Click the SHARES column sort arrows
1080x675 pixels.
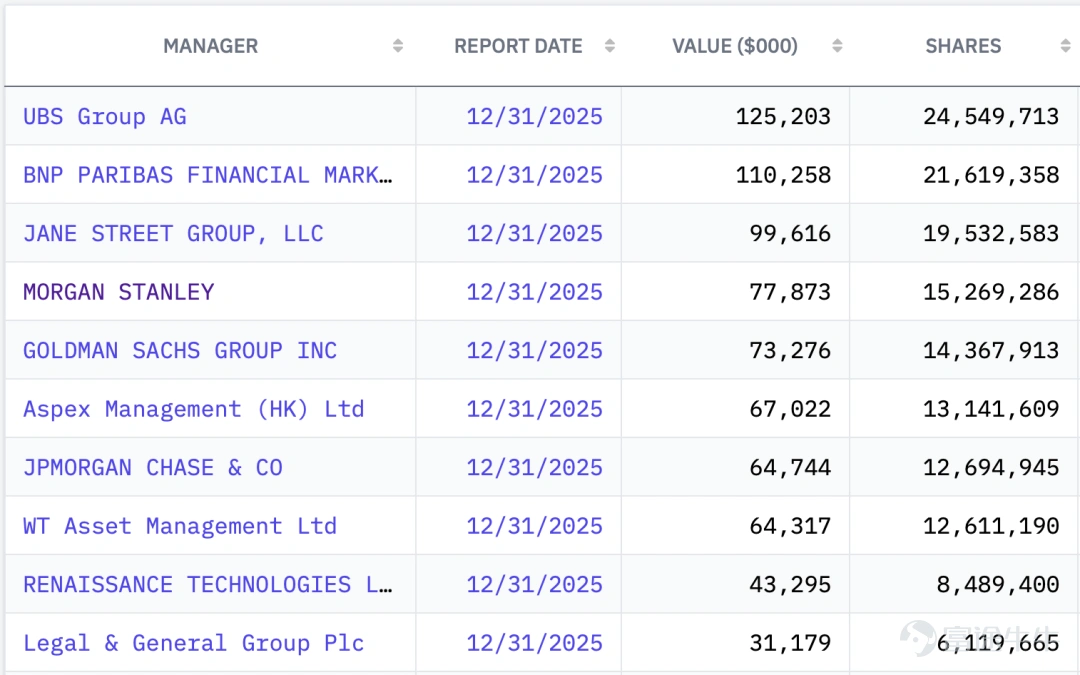1065,46
